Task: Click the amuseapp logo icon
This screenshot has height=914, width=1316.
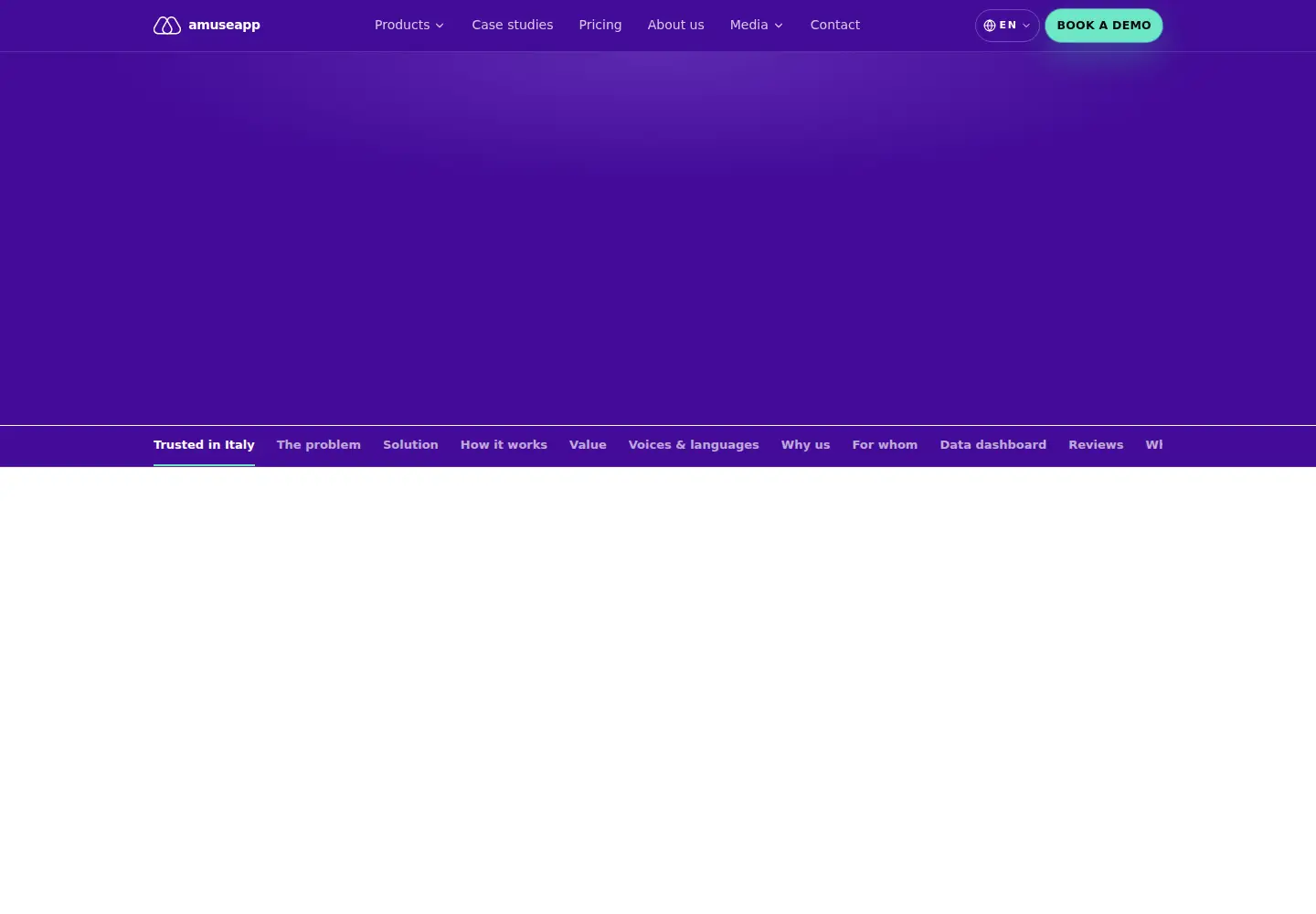Action: (x=167, y=26)
